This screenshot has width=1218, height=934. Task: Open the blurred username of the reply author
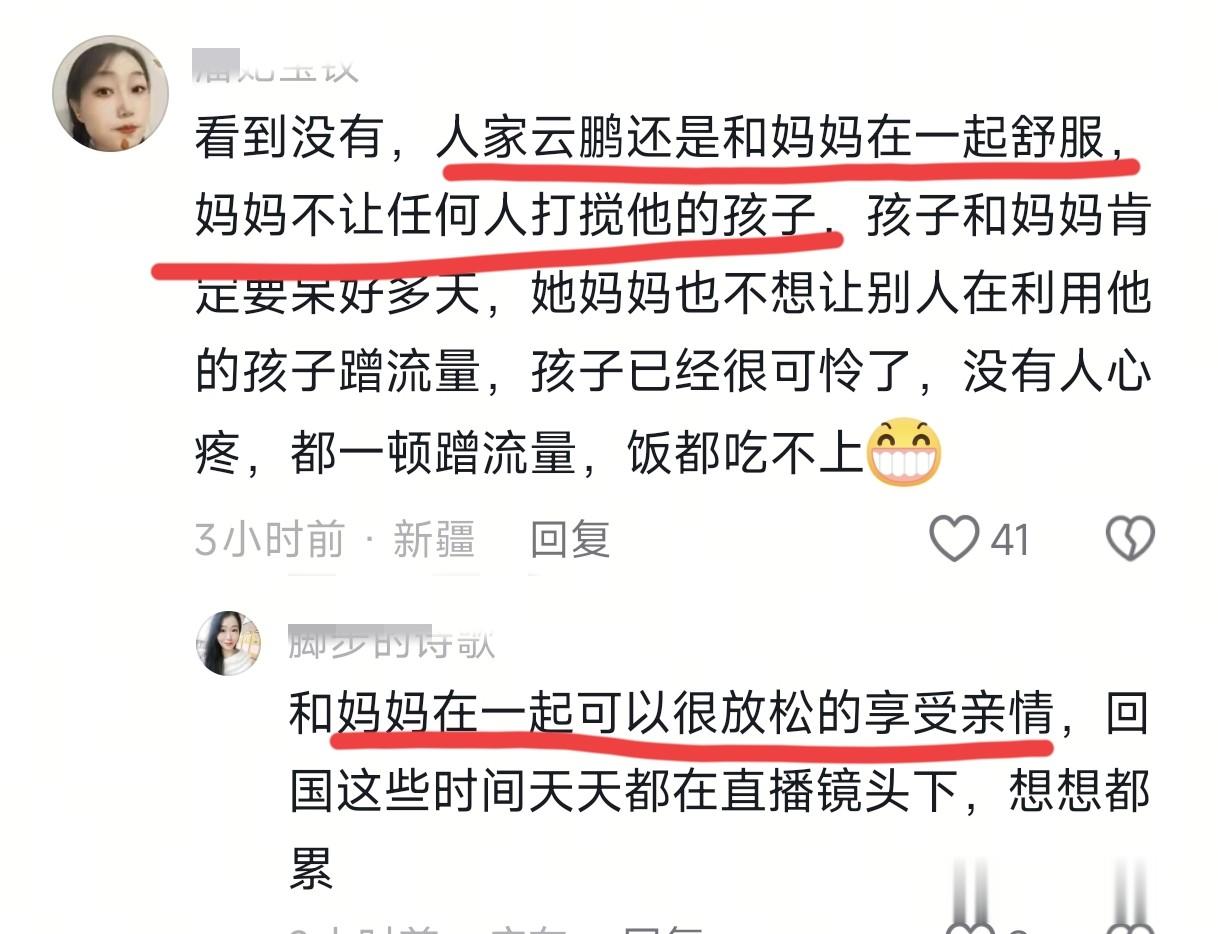[x=391, y=641]
